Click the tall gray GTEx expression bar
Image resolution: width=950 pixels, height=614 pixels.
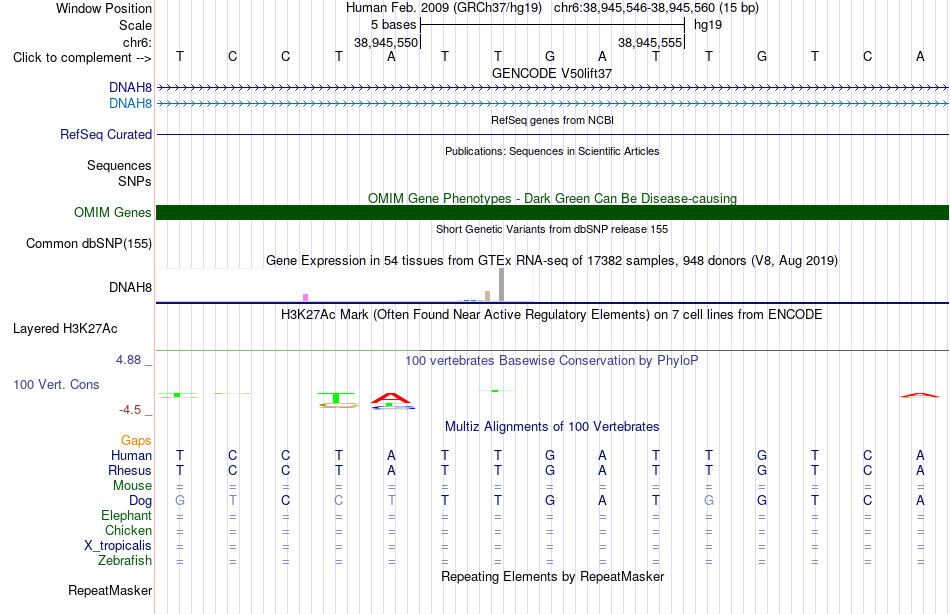pyautogui.click(x=502, y=284)
